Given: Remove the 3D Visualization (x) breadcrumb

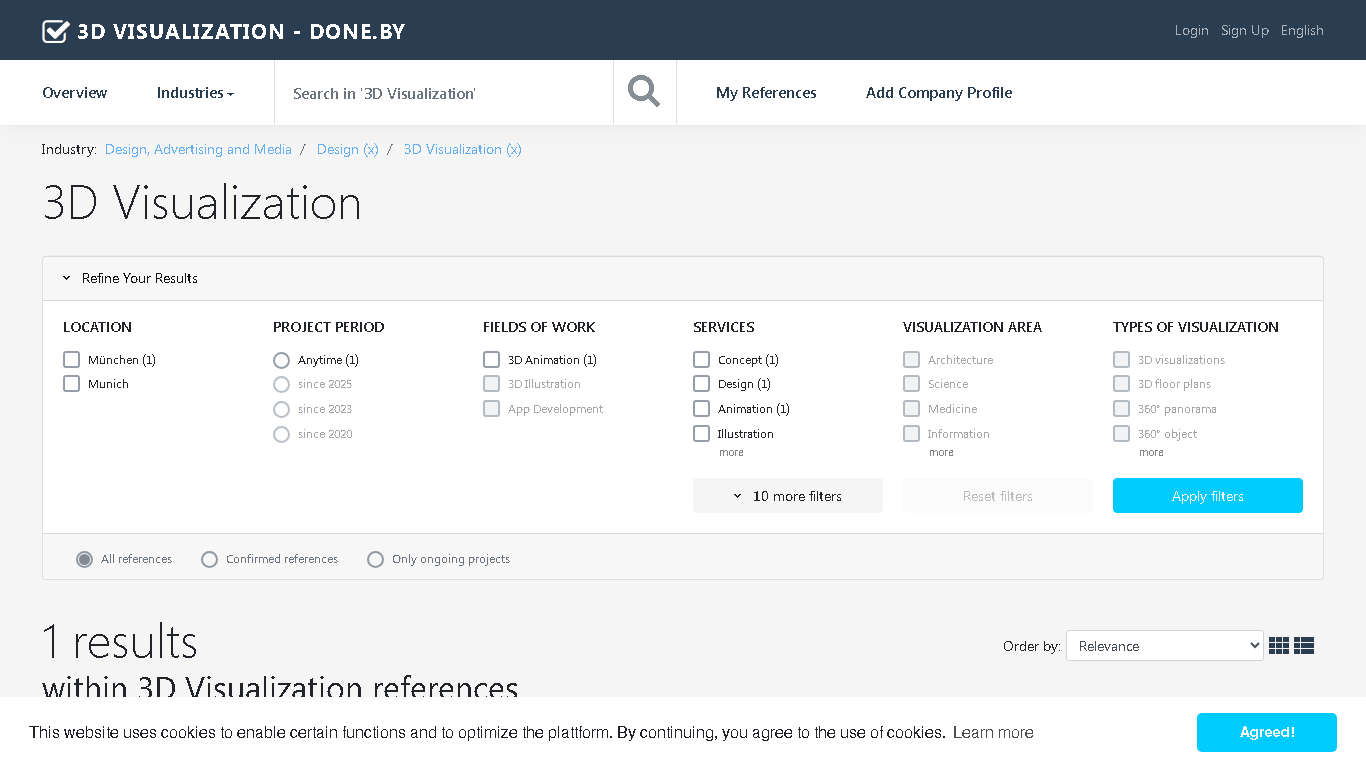Looking at the screenshot, I should [463, 149].
